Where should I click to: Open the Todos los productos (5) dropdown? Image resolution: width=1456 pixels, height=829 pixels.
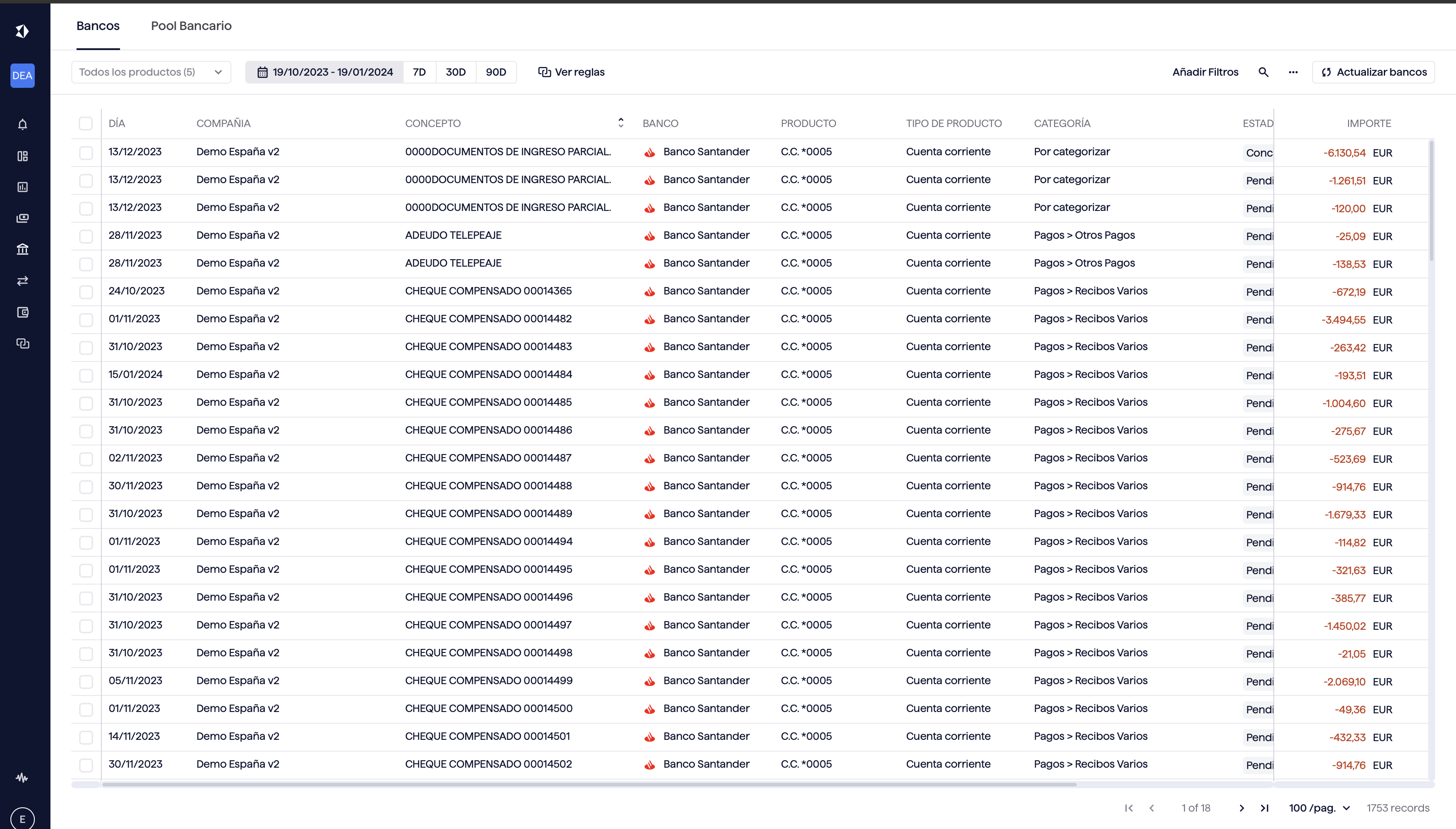(151, 72)
